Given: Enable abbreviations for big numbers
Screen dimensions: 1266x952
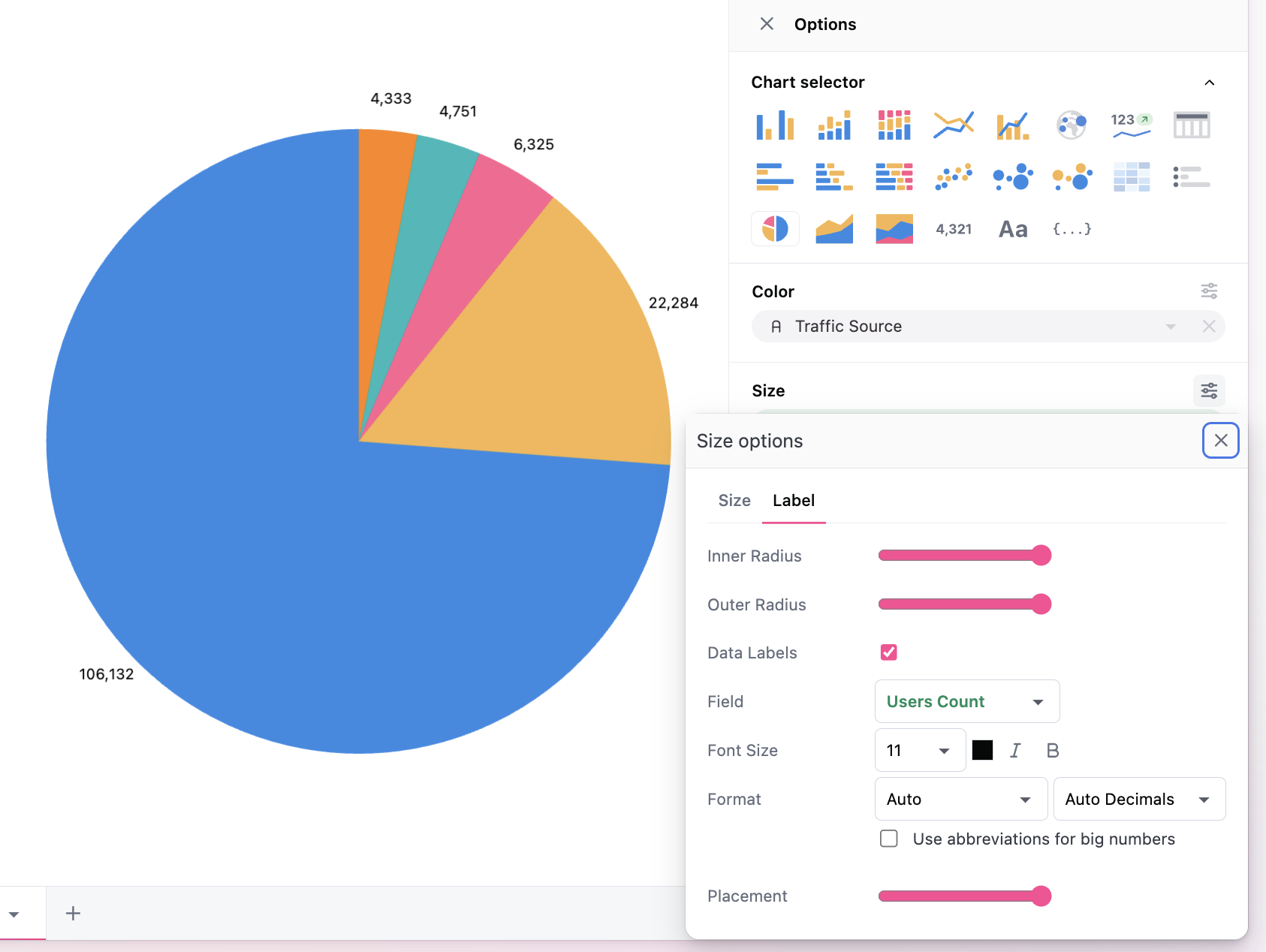Looking at the screenshot, I should (888, 839).
